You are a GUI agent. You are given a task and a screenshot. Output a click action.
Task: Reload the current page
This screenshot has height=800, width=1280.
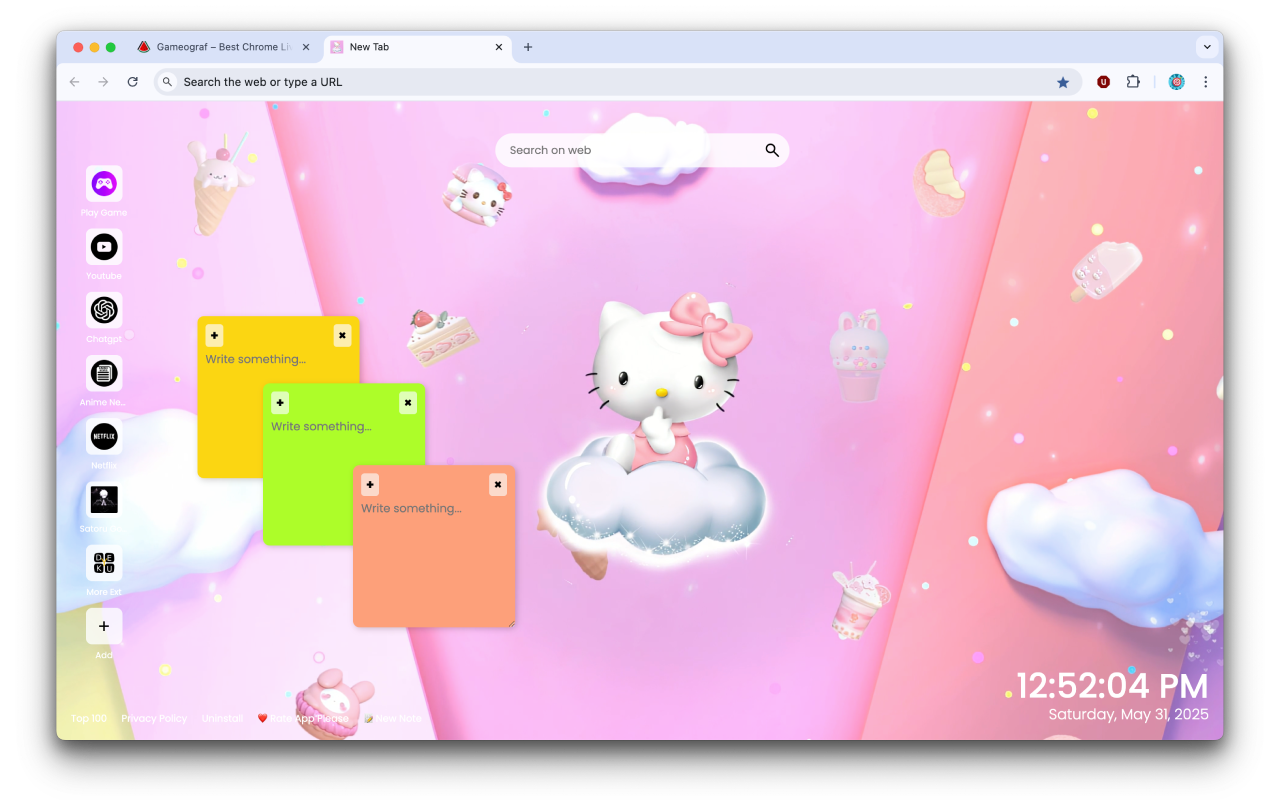[133, 81]
